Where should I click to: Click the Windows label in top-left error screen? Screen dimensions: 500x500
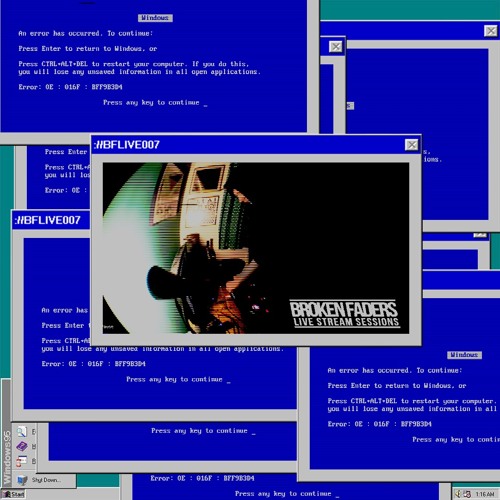click(x=155, y=18)
